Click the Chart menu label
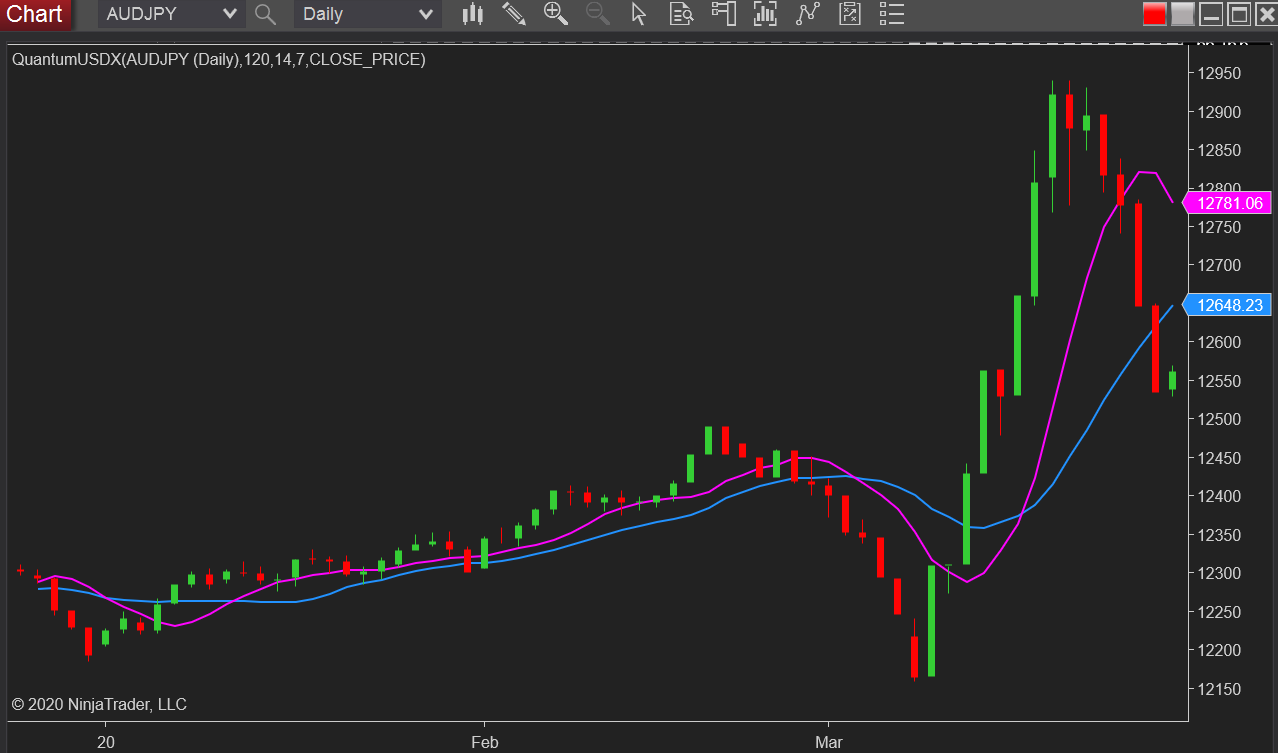This screenshot has height=753, width=1278. tap(36, 14)
